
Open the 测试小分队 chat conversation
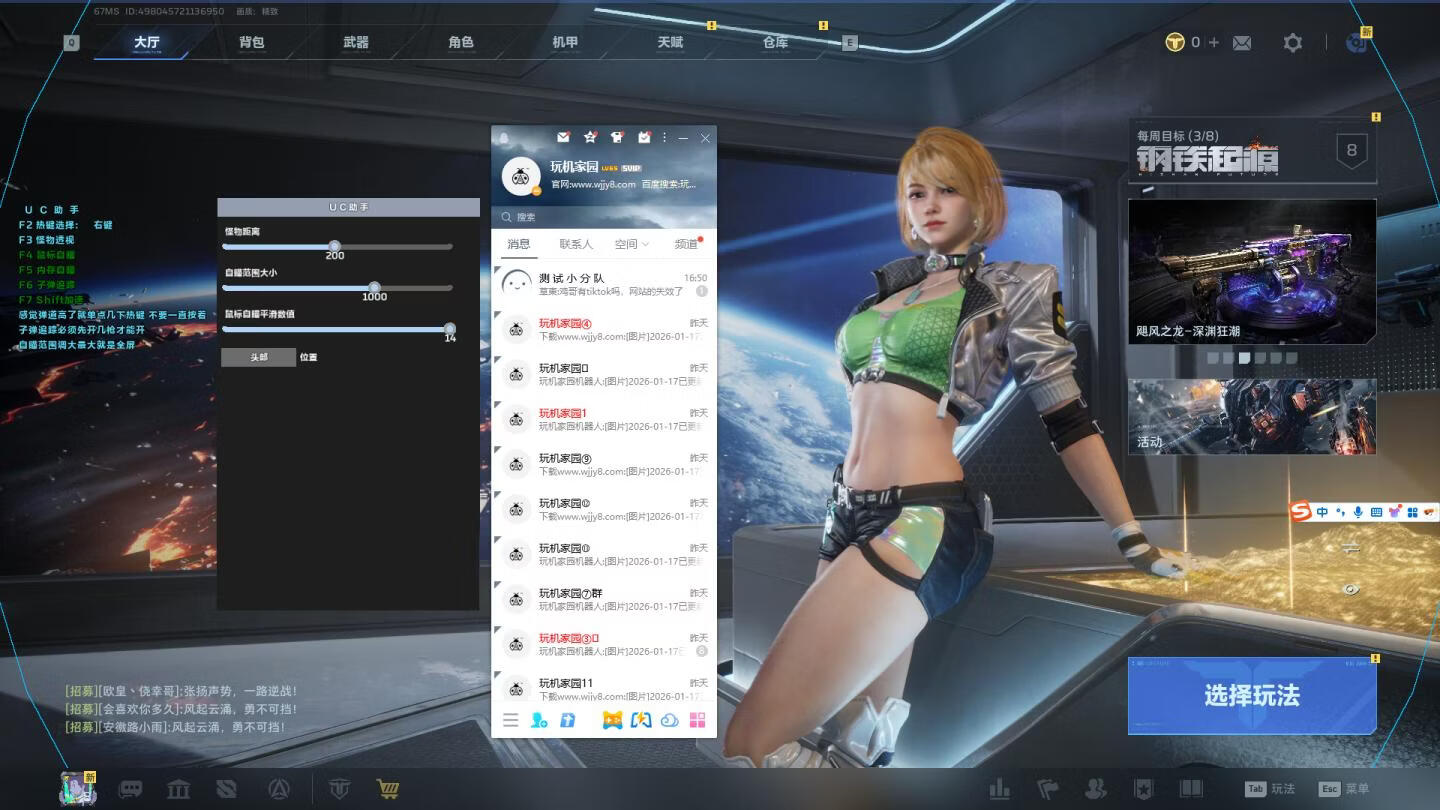(x=603, y=284)
